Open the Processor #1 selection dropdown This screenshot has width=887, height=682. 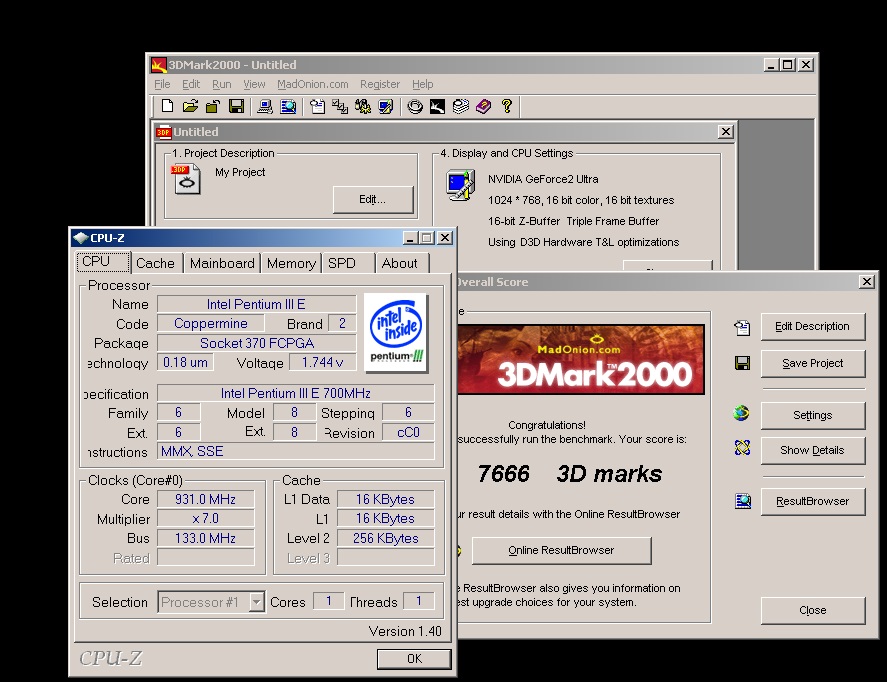pyautogui.click(x=256, y=602)
